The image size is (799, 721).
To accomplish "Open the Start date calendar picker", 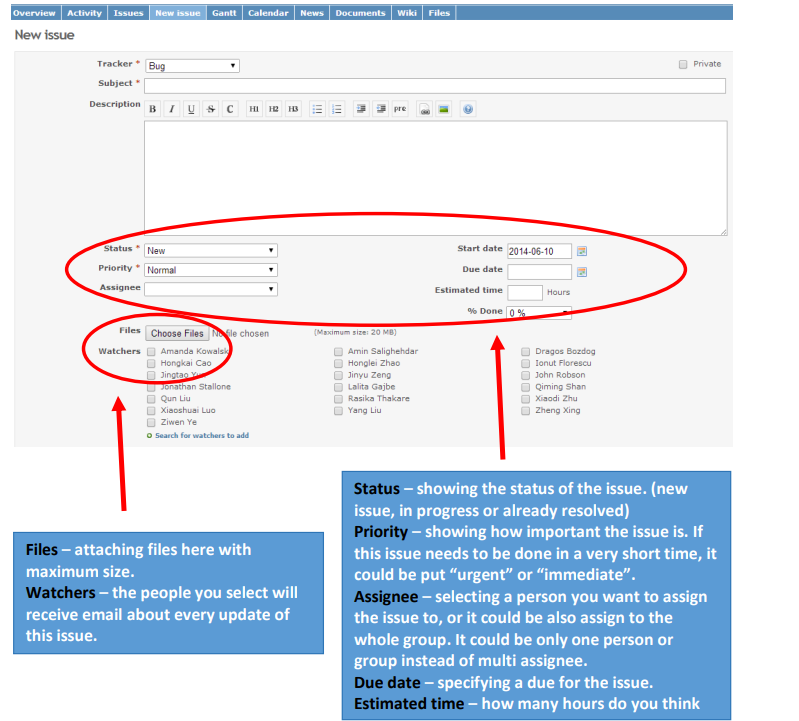I will coord(582,251).
